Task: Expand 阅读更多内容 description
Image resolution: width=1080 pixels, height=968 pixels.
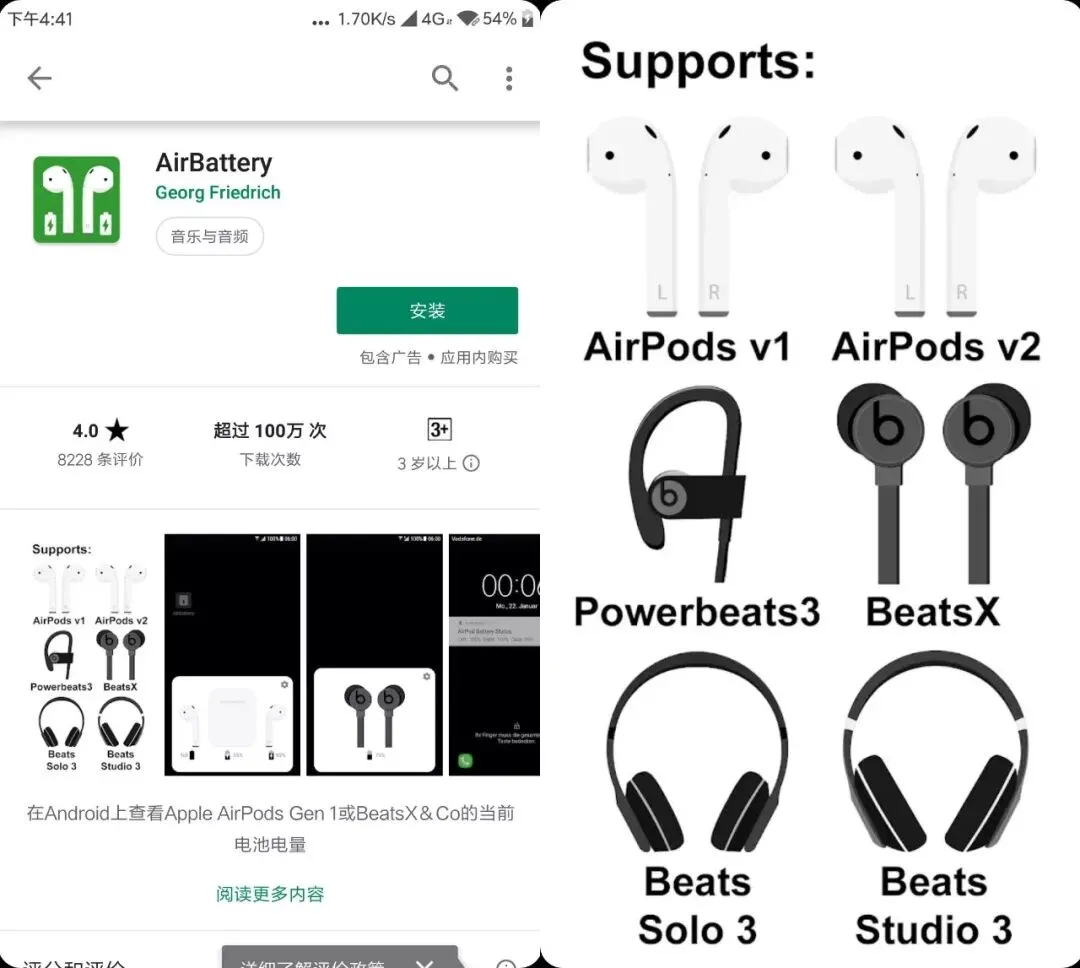Action: [270, 894]
